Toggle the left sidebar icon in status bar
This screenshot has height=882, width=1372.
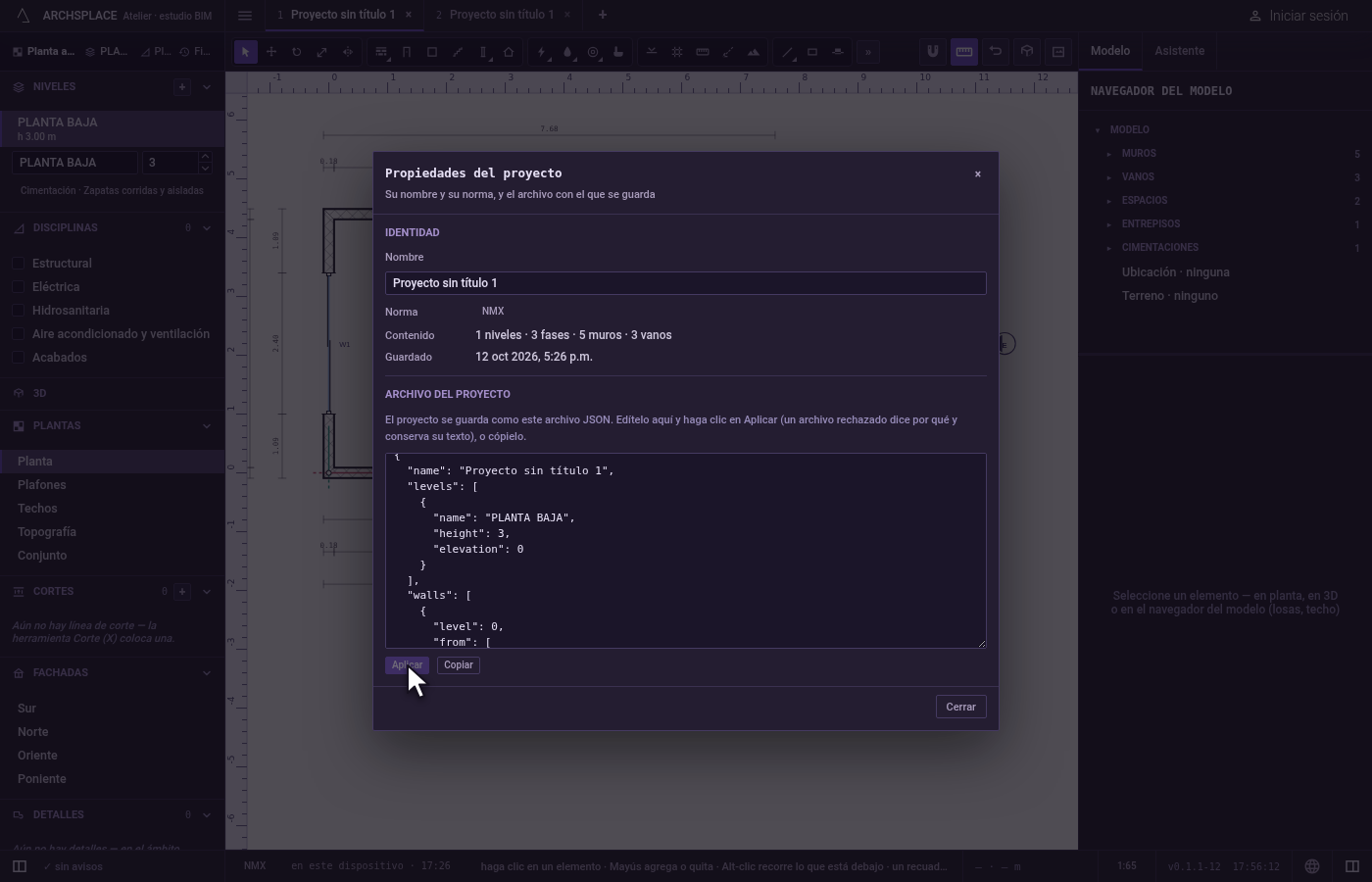[19, 866]
